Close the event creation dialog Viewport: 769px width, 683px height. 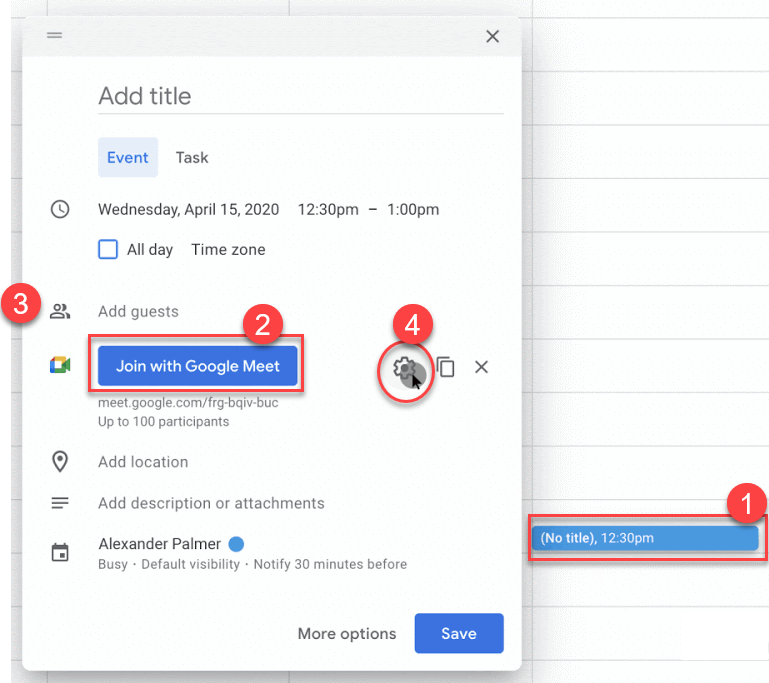[492, 36]
